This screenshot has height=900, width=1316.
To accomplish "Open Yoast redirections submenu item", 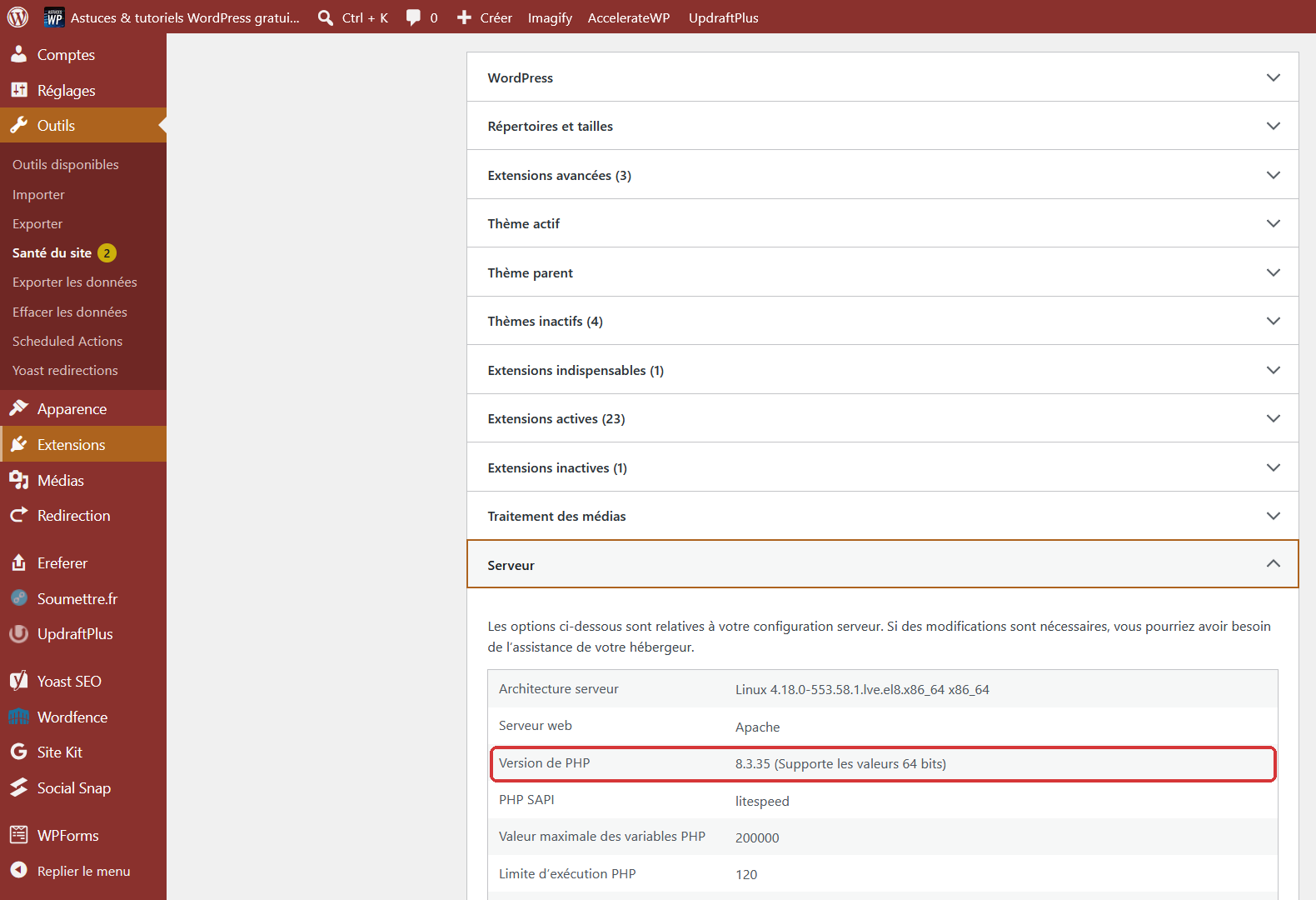I will pos(65,370).
